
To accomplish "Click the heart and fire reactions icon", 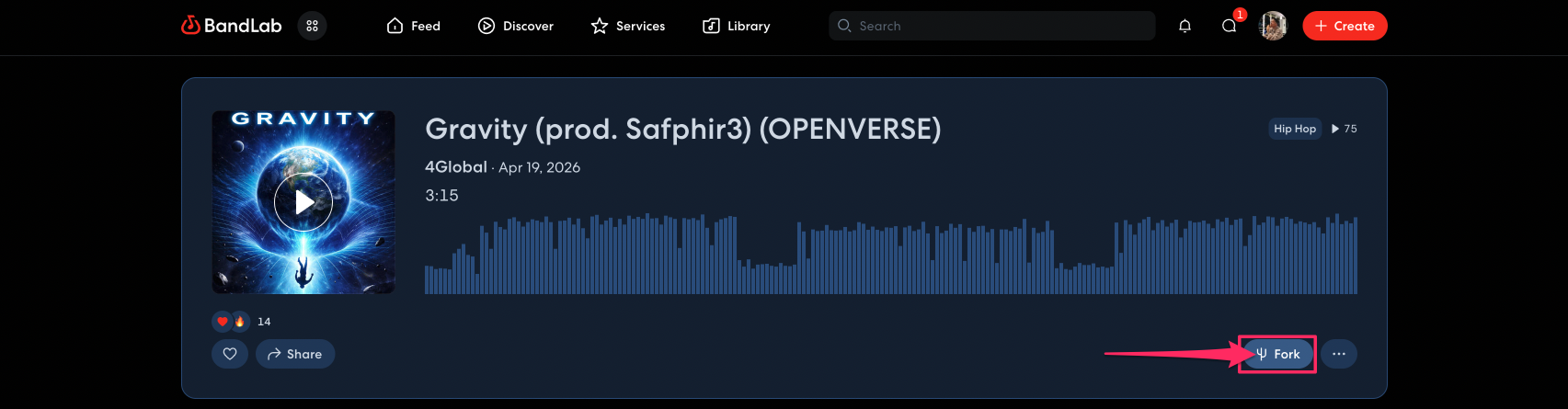I will 231,322.
